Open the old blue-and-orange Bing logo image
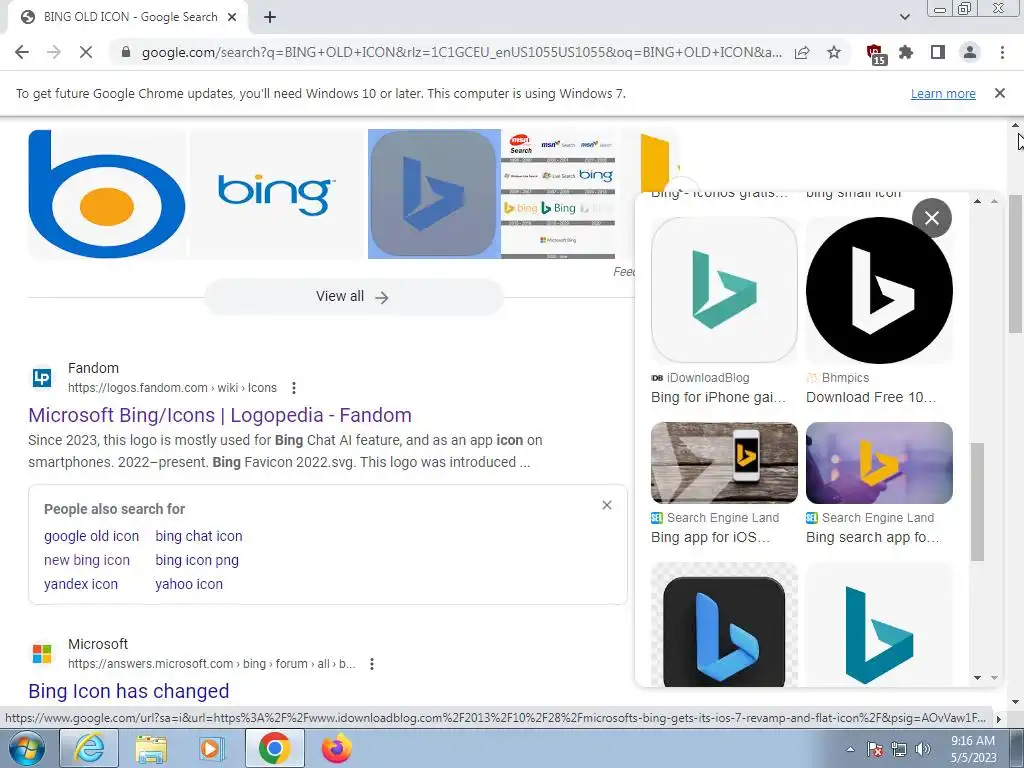The height and width of the screenshot is (768, 1024). pos(107,194)
